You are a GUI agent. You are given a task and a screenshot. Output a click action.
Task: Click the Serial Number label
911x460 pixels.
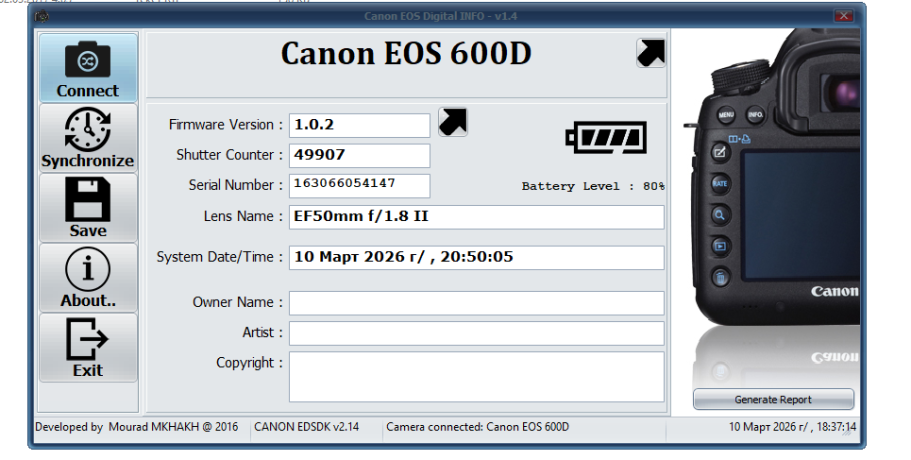click(x=236, y=185)
